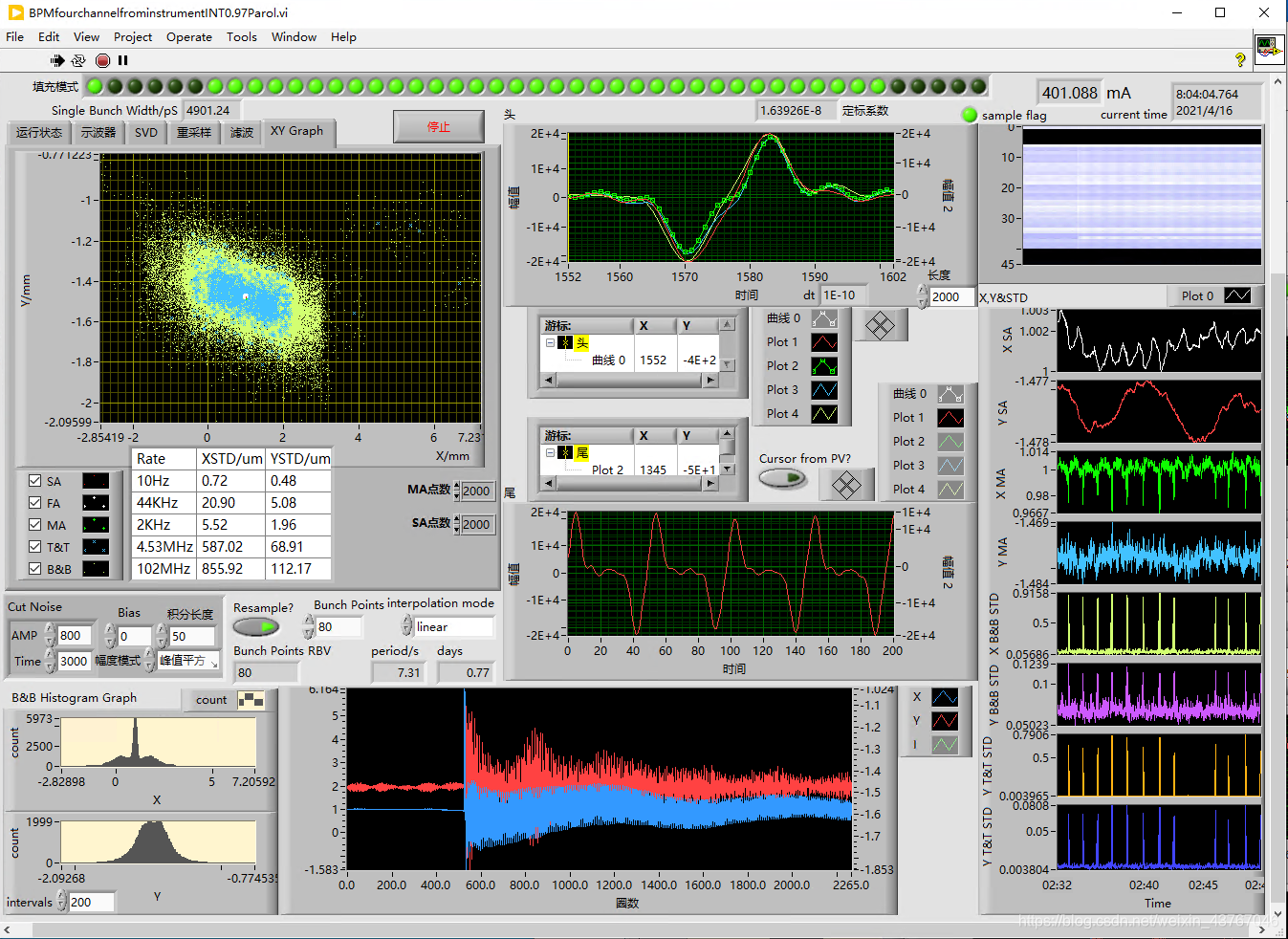This screenshot has height=939, width=1288.
Task: Uncheck the B&B plot checkbox
Action: coord(35,569)
